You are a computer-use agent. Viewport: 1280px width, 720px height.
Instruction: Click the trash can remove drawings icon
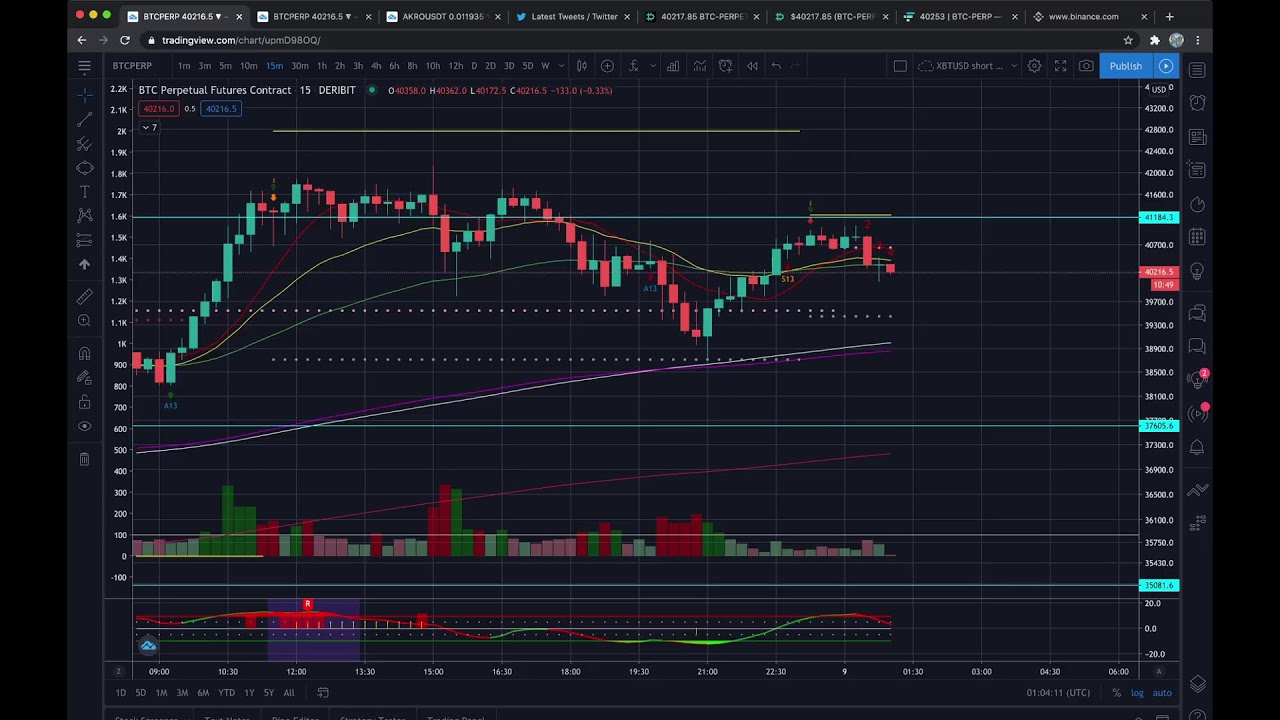(x=84, y=459)
